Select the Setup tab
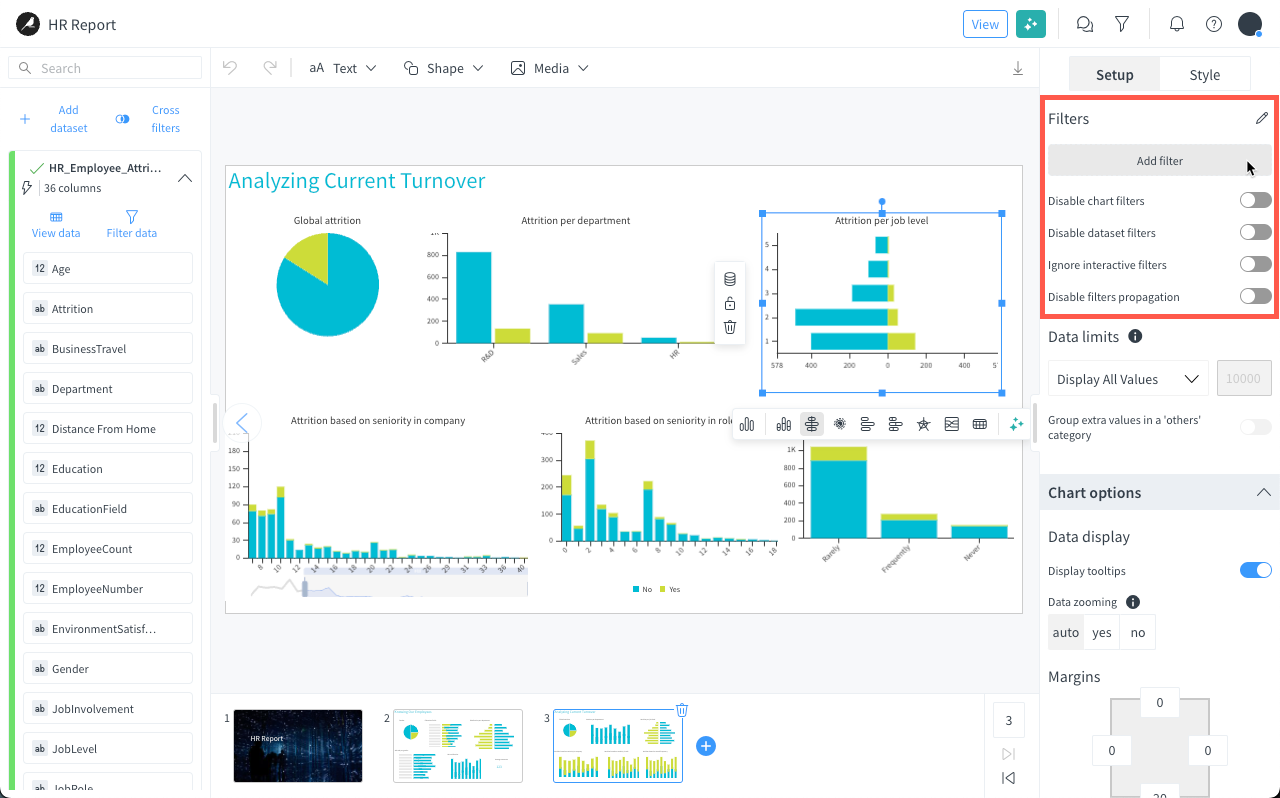The width and height of the screenshot is (1280, 798). coord(1114,75)
